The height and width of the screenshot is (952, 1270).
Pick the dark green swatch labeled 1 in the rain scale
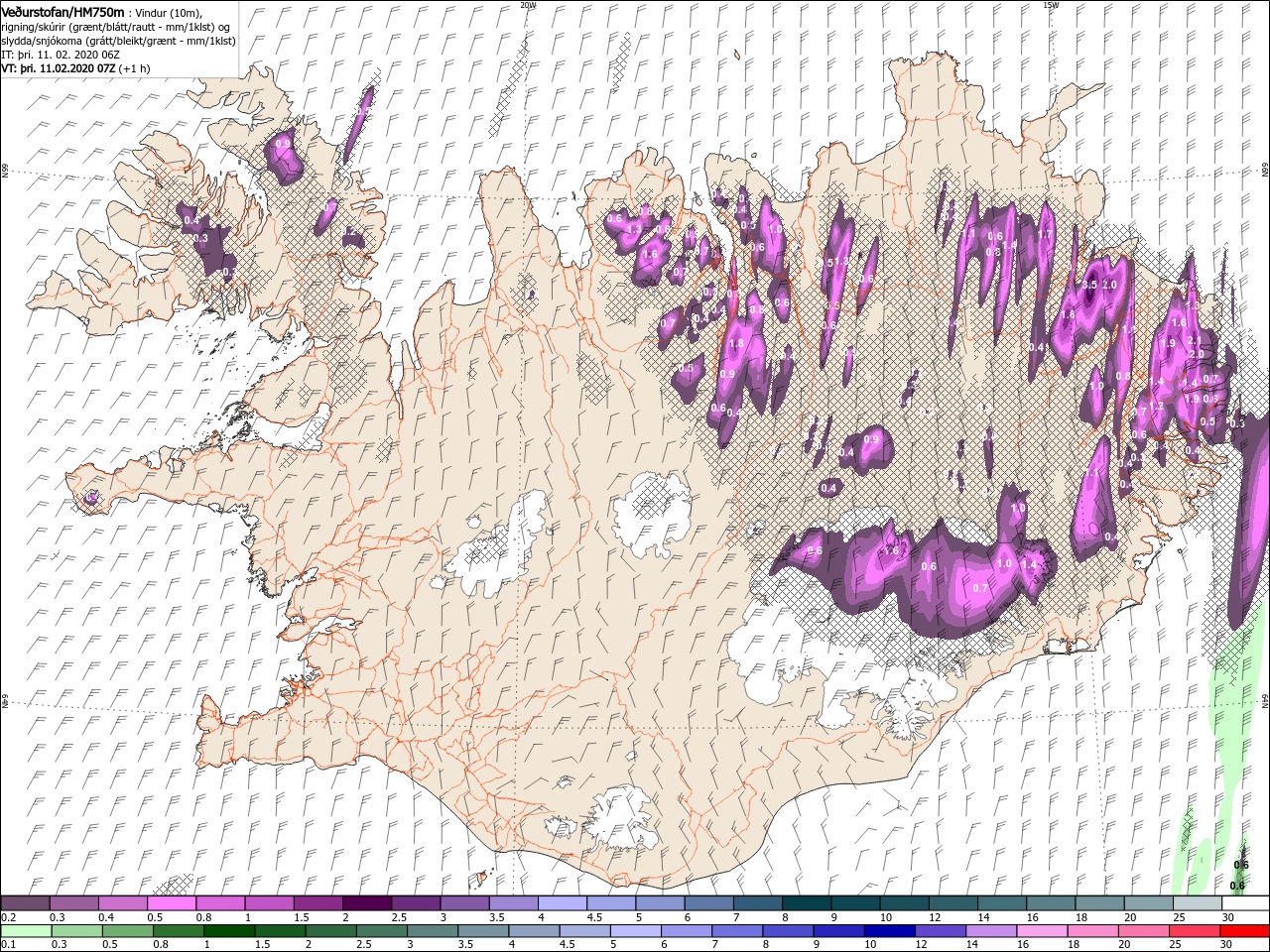click(x=229, y=930)
